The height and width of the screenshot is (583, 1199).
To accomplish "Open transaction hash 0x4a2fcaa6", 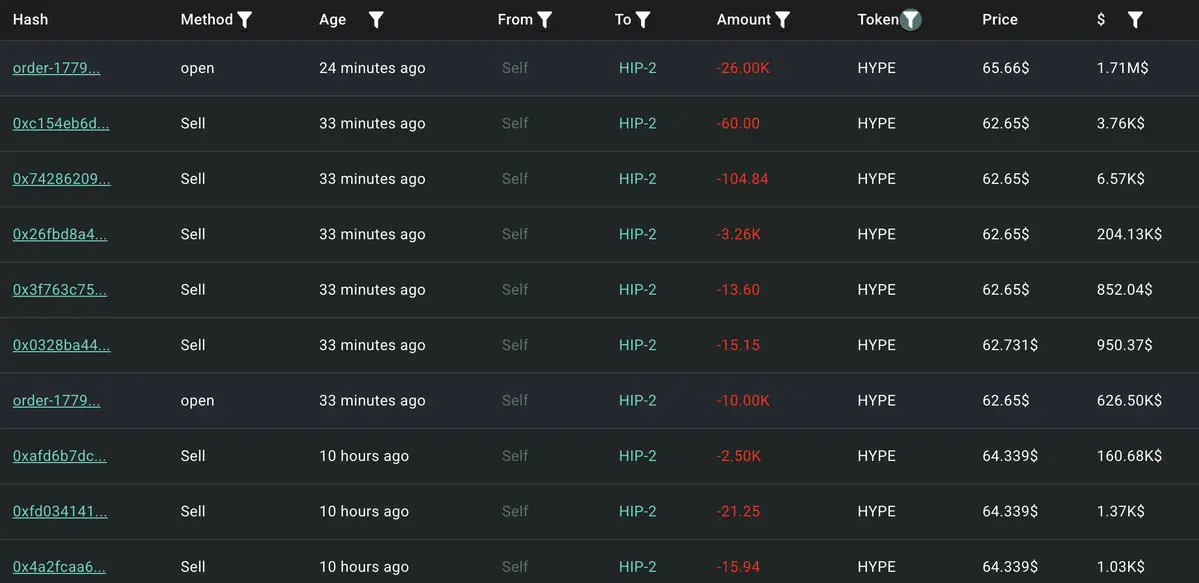I will (60, 567).
